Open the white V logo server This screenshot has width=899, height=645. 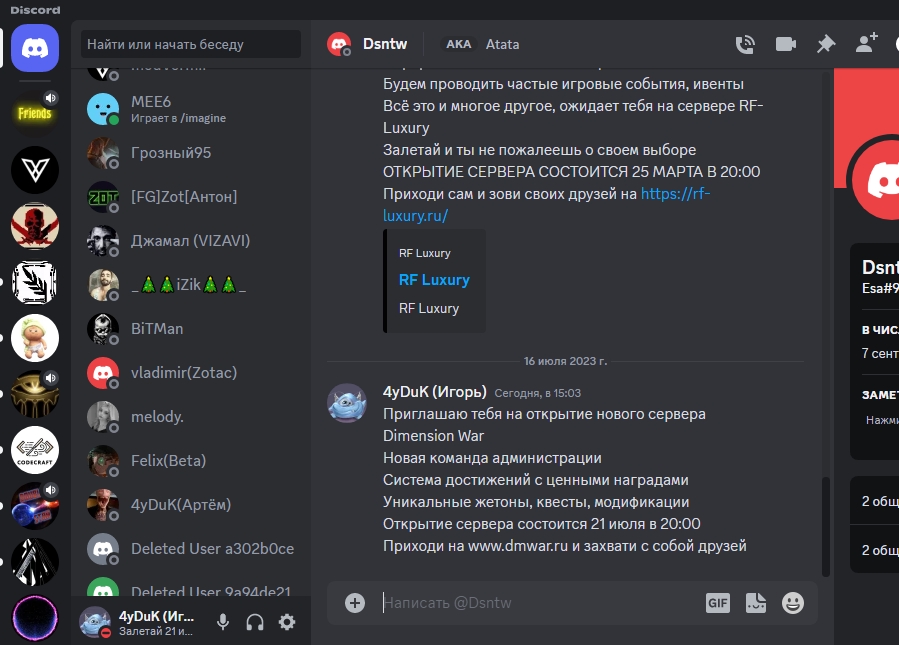click(35, 170)
